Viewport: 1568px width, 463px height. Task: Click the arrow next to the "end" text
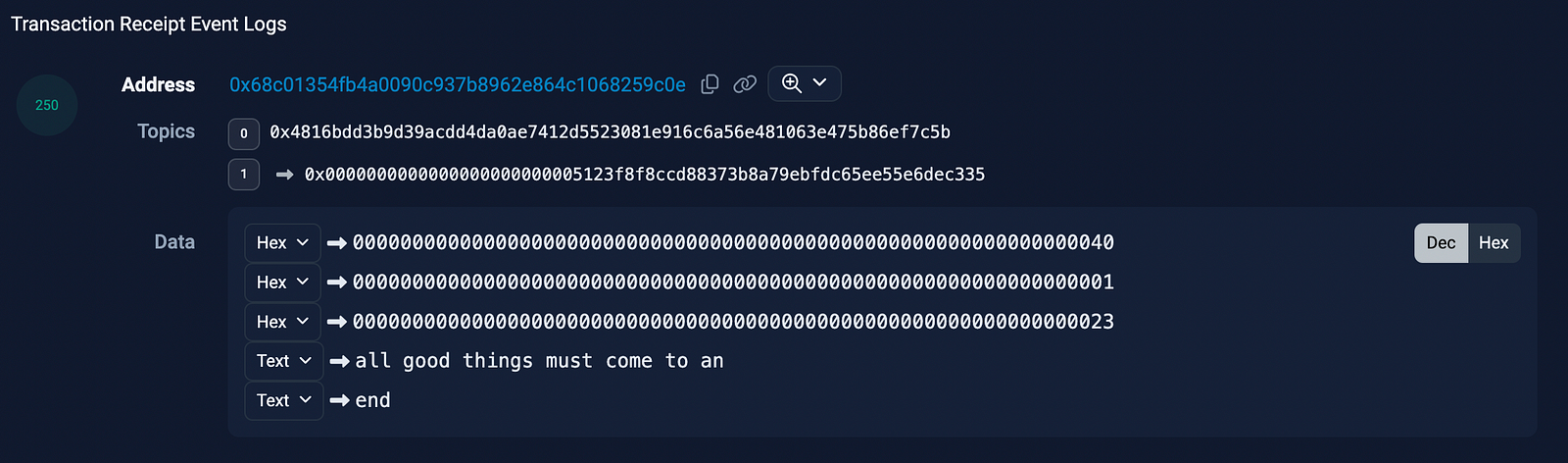pyautogui.click(x=340, y=400)
